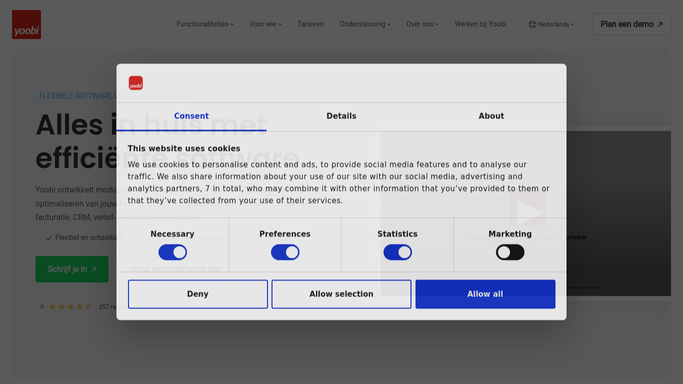Click the star rating icons
The height and width of the screenshot is (384, 683).
click(70, 307)
